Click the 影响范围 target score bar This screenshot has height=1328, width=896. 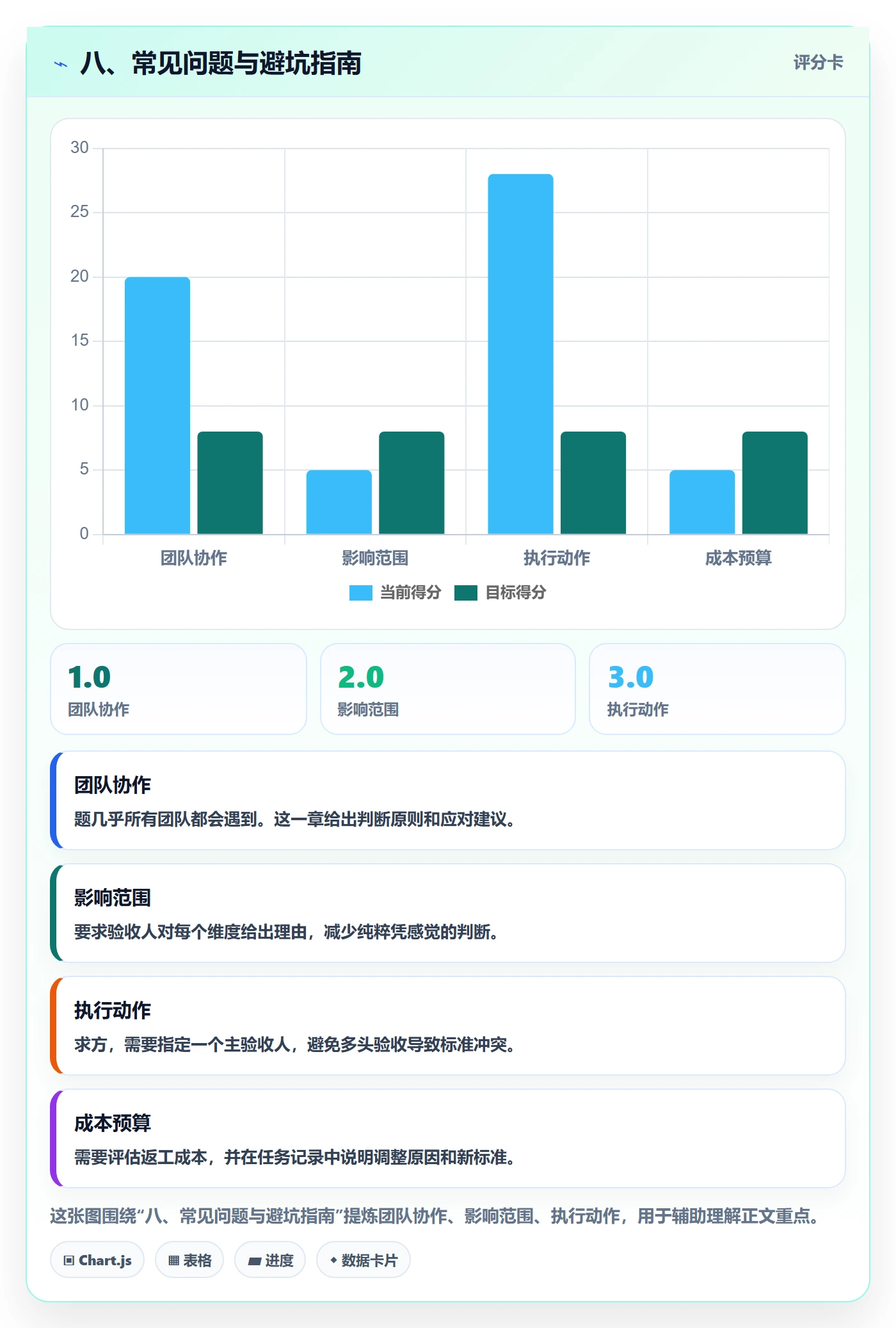point(412,483)
